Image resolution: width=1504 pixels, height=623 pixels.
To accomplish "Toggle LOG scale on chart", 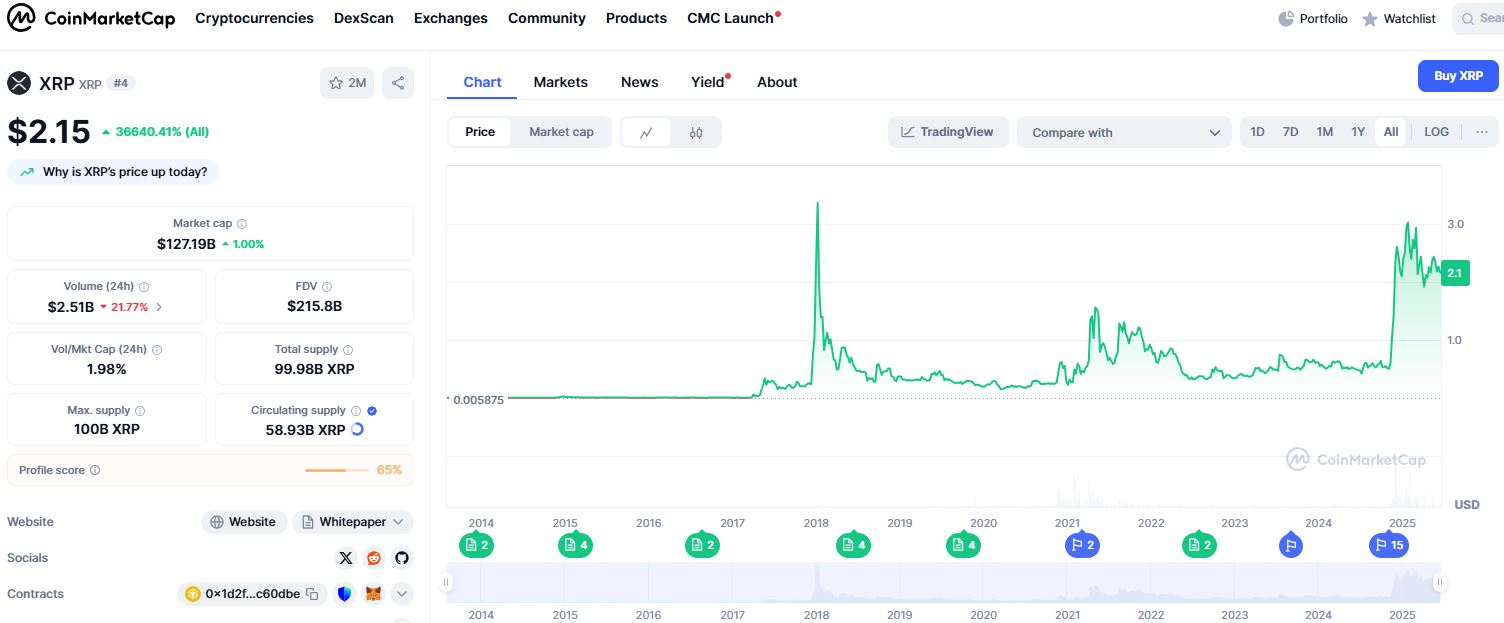I will point(1436,132).
